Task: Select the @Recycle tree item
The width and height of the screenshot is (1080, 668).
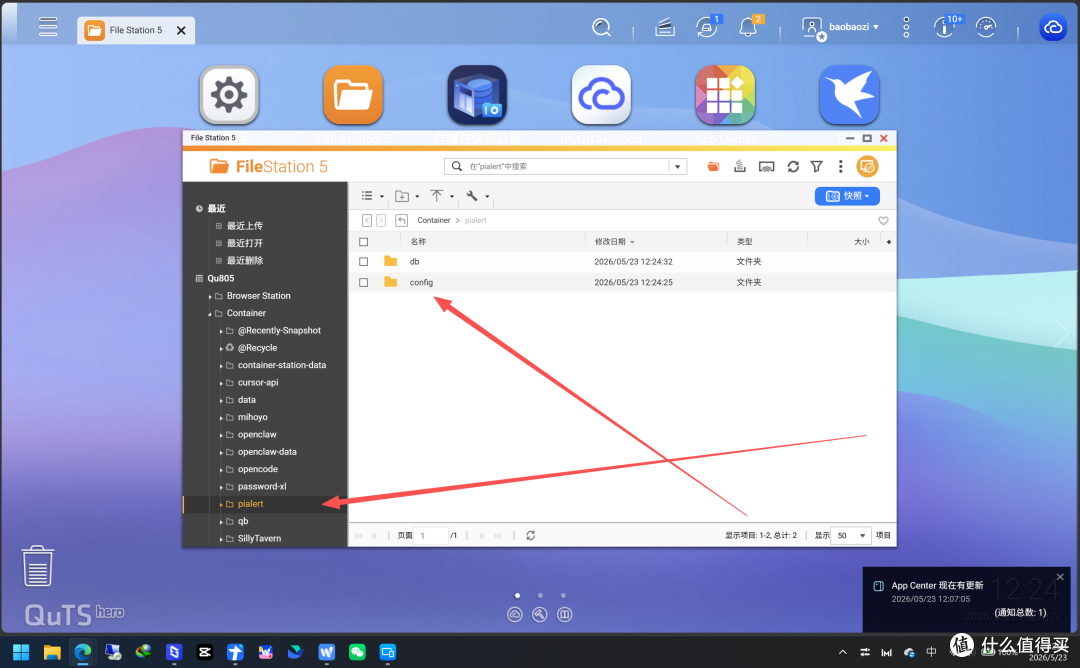Action: [x=257, y=348]
